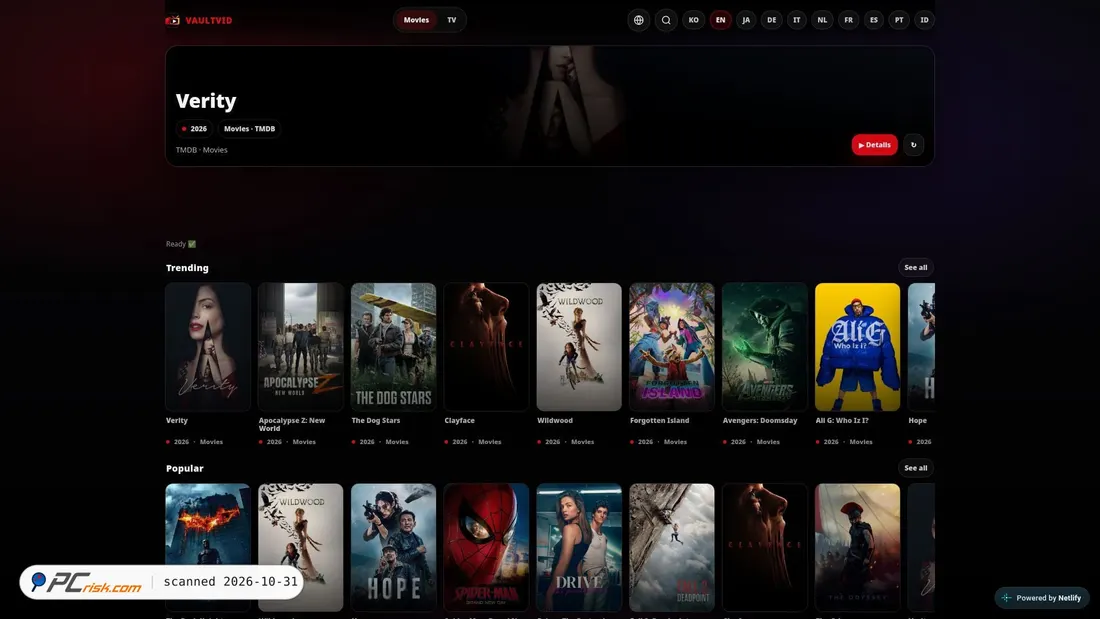Open The Dog Stars poster

394,347
